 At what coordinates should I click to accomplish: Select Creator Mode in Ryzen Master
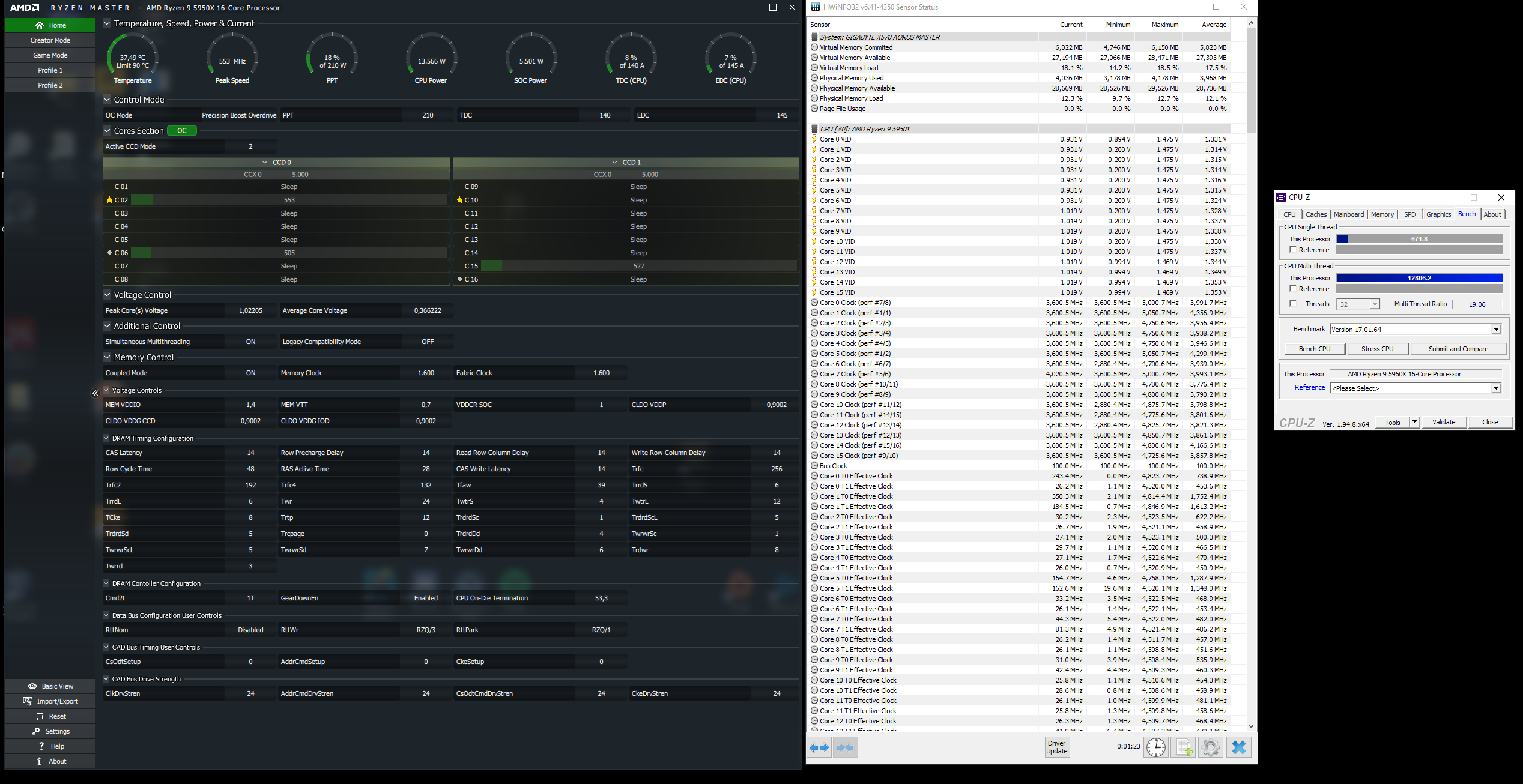click(50, 40)
